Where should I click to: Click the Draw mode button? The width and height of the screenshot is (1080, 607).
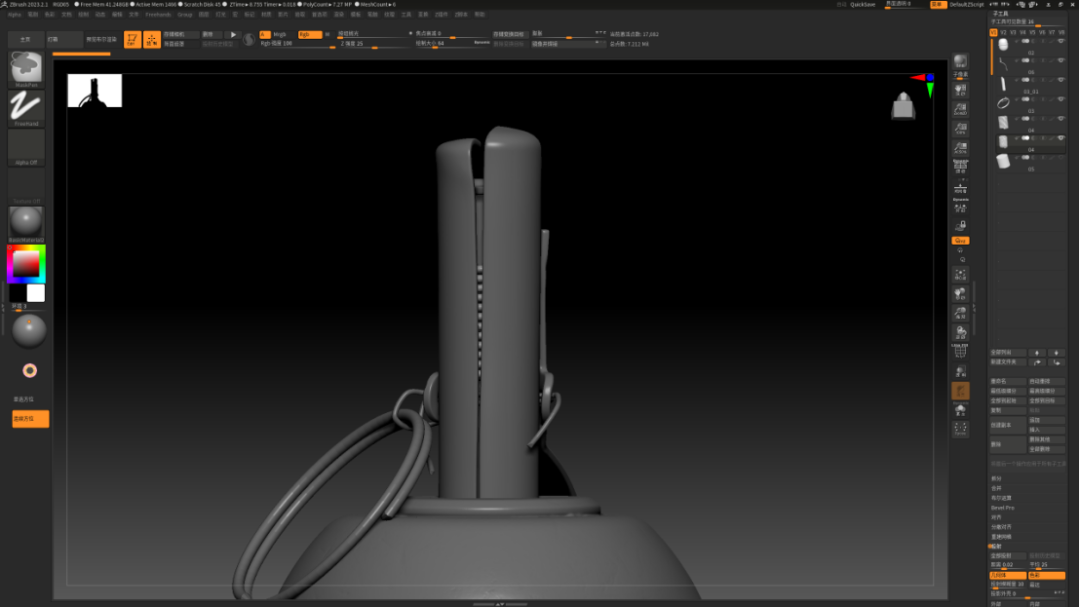coord(152,39)
